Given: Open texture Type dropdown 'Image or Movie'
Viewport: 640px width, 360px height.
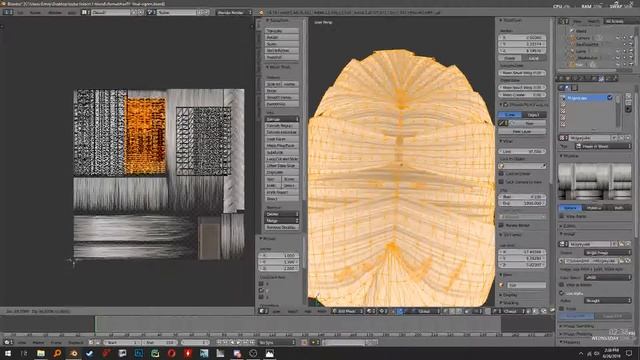Looking at the screenshot, I should (x=603, y=146).
